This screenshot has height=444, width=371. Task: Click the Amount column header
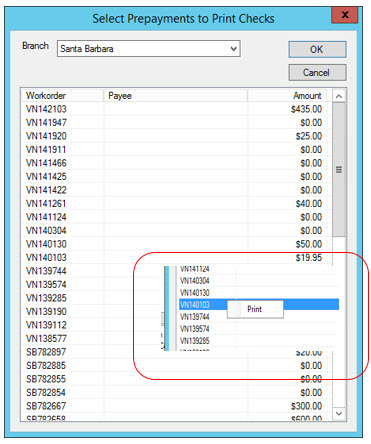(x=287, y=96)
